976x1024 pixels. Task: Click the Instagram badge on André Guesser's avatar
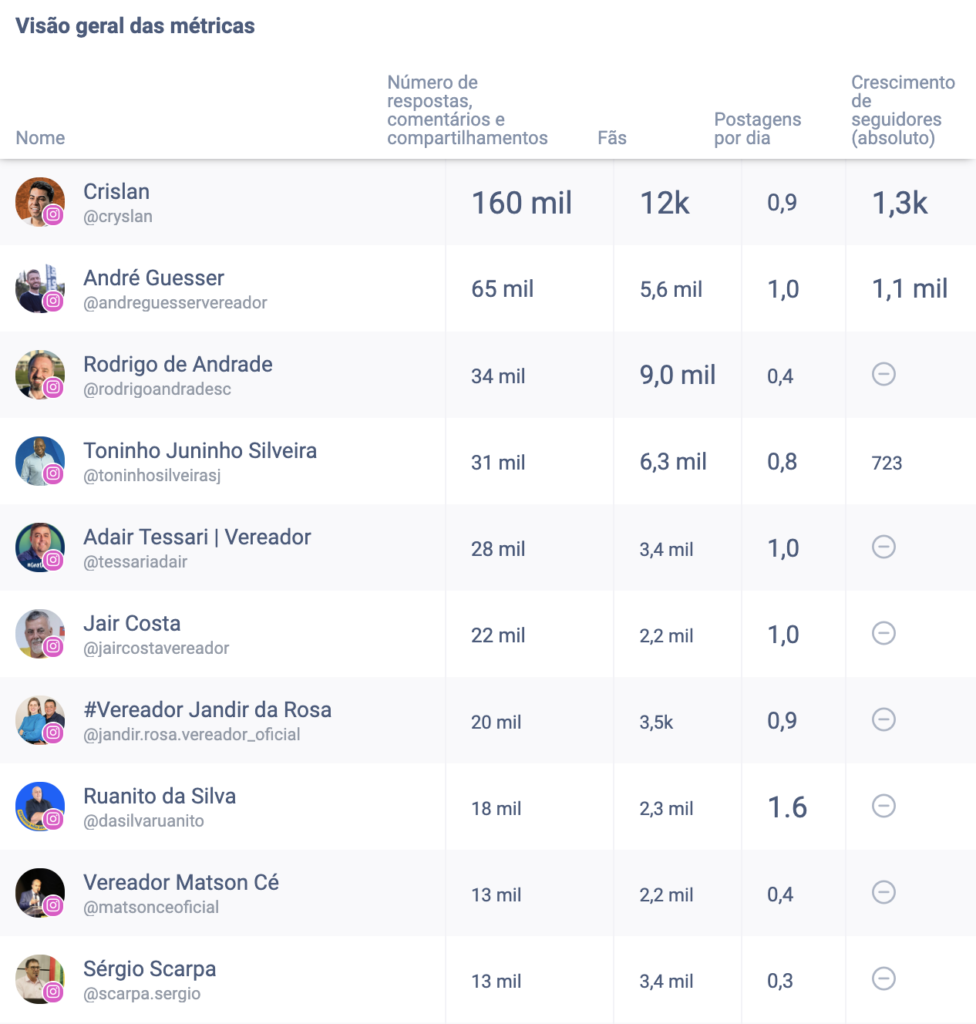tap(54, 301)
